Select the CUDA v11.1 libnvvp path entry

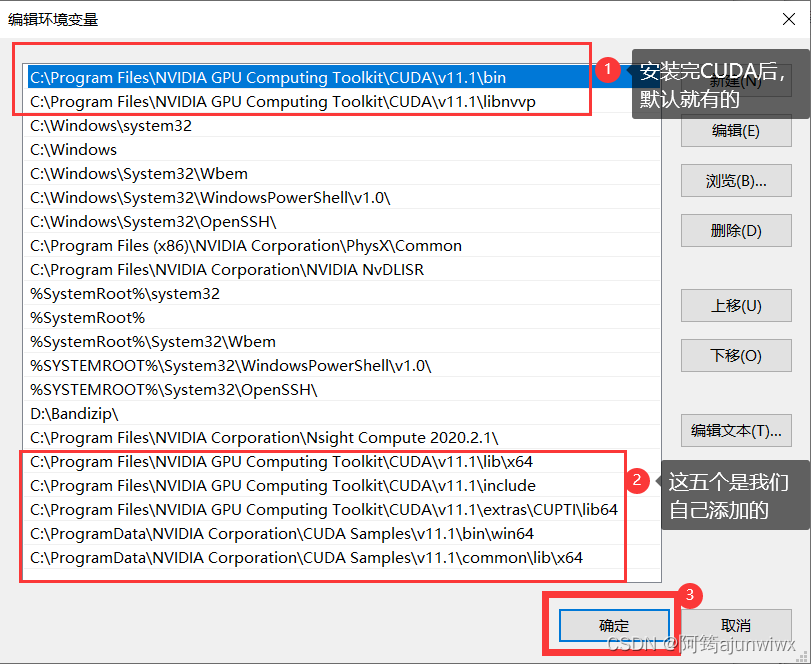tap(341, 101)
